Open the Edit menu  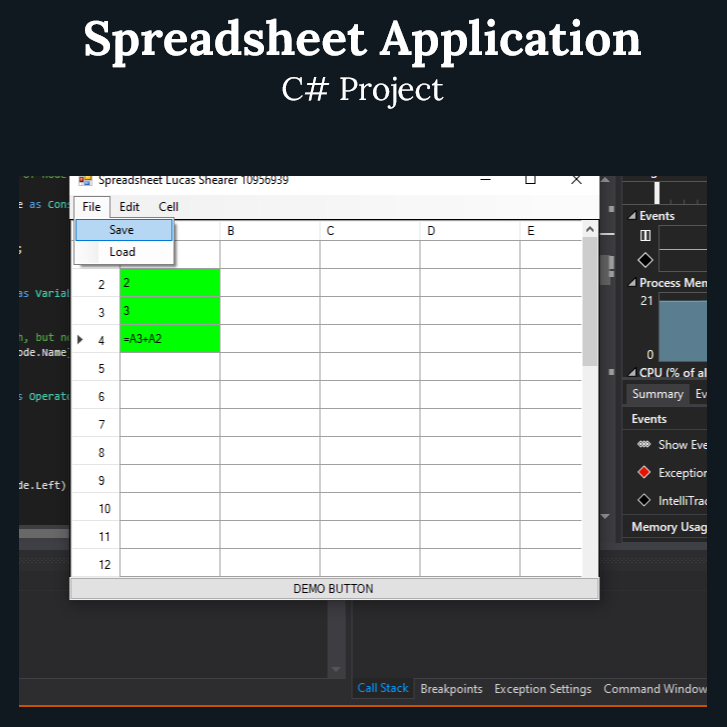click(x=129, y=207)
